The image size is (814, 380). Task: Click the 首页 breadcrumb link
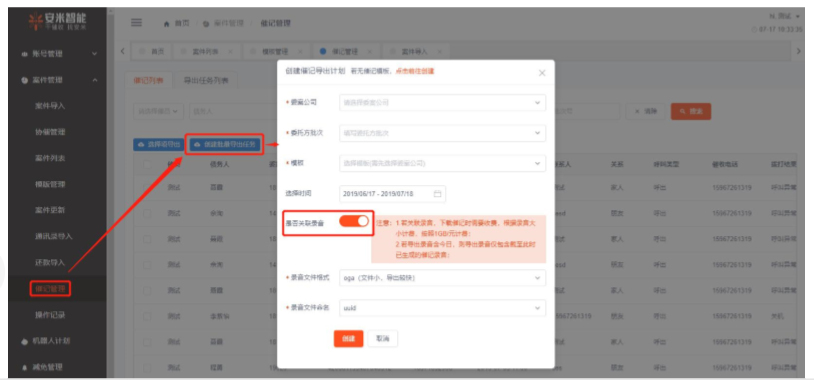182,24
